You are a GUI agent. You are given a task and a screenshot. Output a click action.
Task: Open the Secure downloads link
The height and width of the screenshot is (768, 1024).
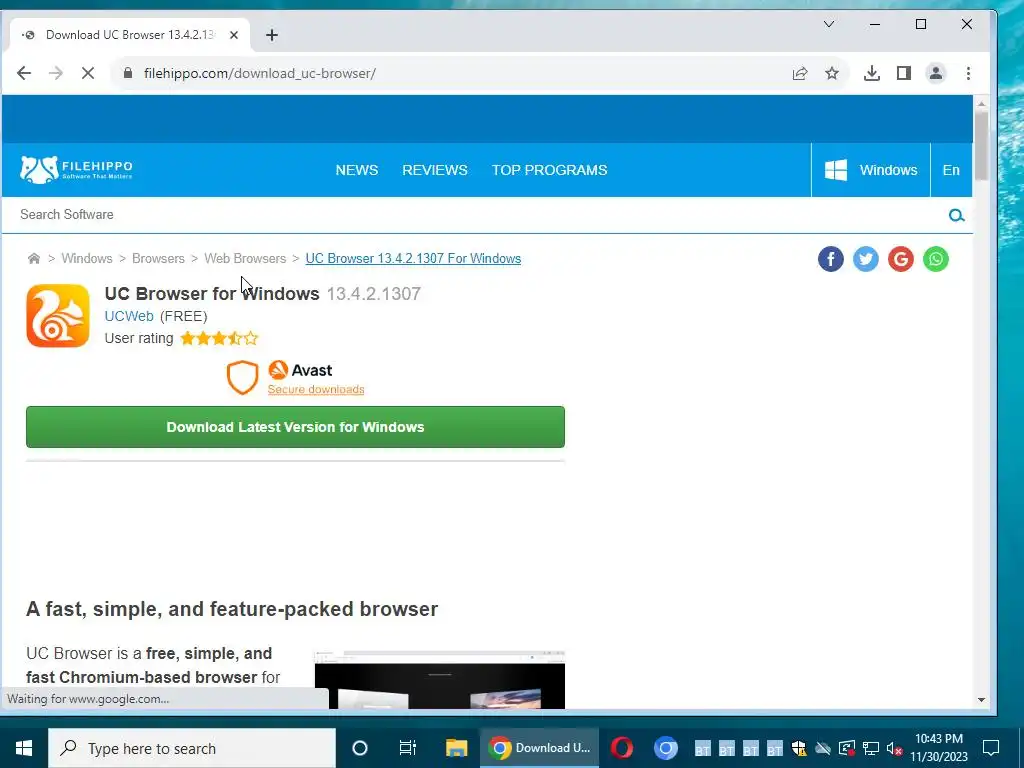(x=316, y=390)
